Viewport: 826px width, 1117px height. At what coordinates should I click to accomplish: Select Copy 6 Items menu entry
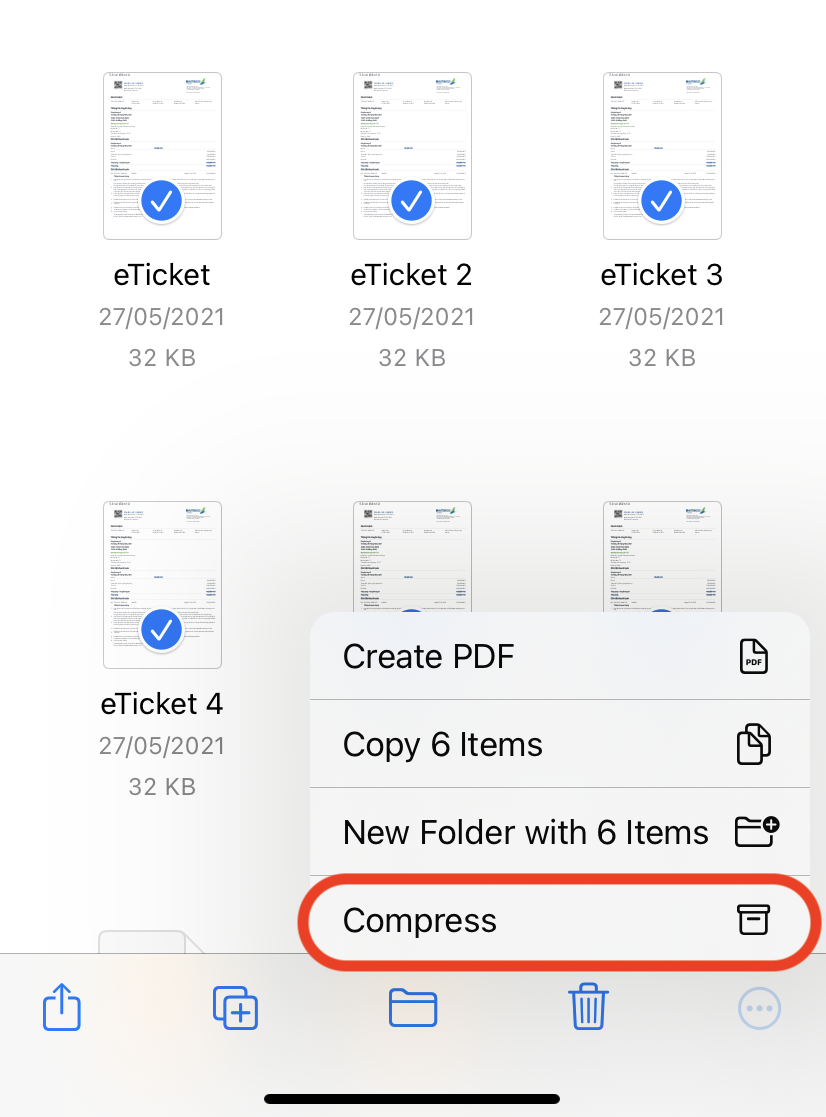[x=441, y=744]
